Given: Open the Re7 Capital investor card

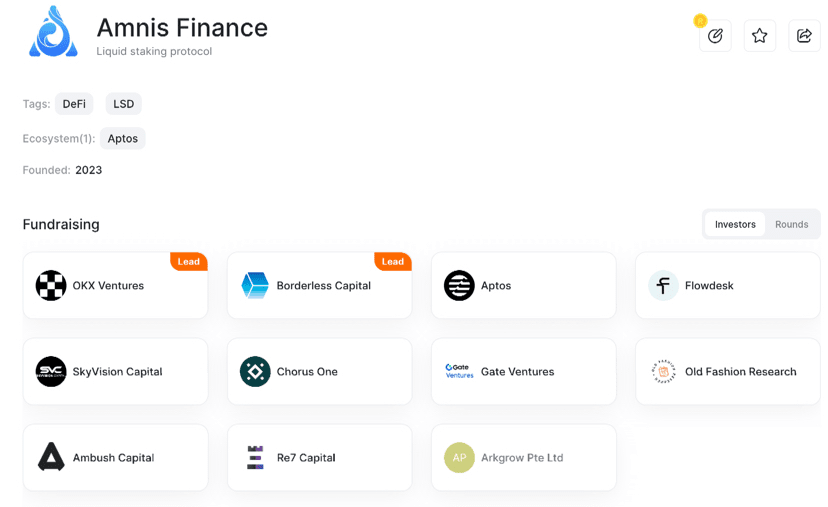Looking at the screenshot, I should click(319, 458).
